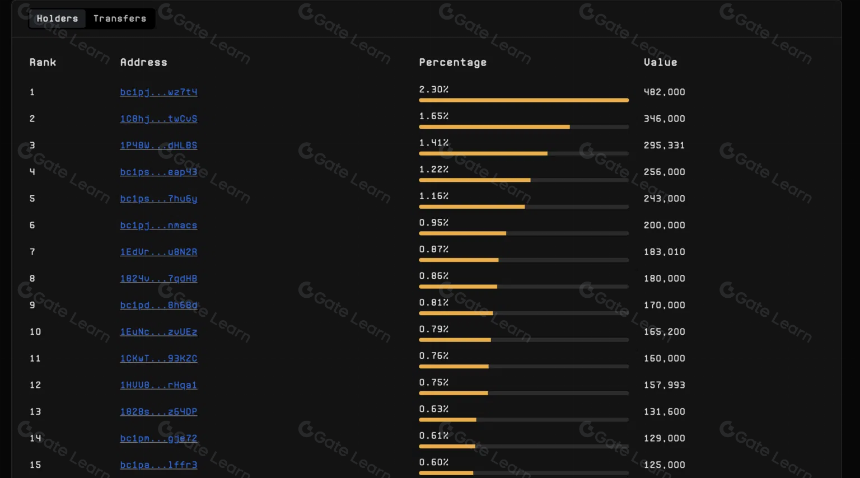Viewport: 860px width, 478px height.
Task: Select the 0.60% percentage label
Action: pyautogui.click(x=434, y=463)
